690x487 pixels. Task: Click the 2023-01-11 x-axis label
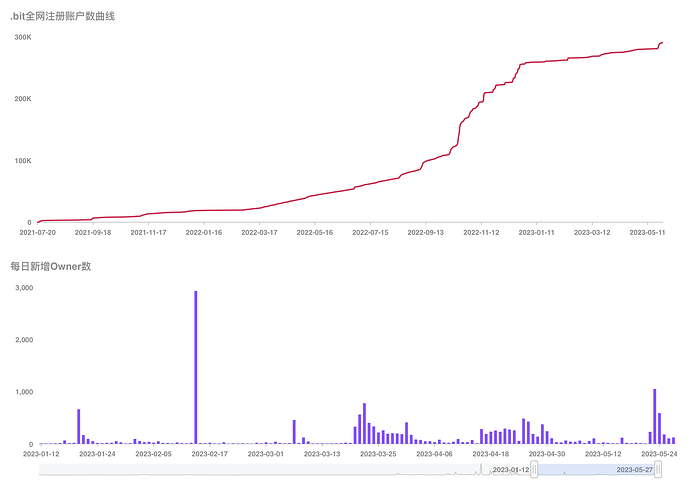click(x=536, y=232)
